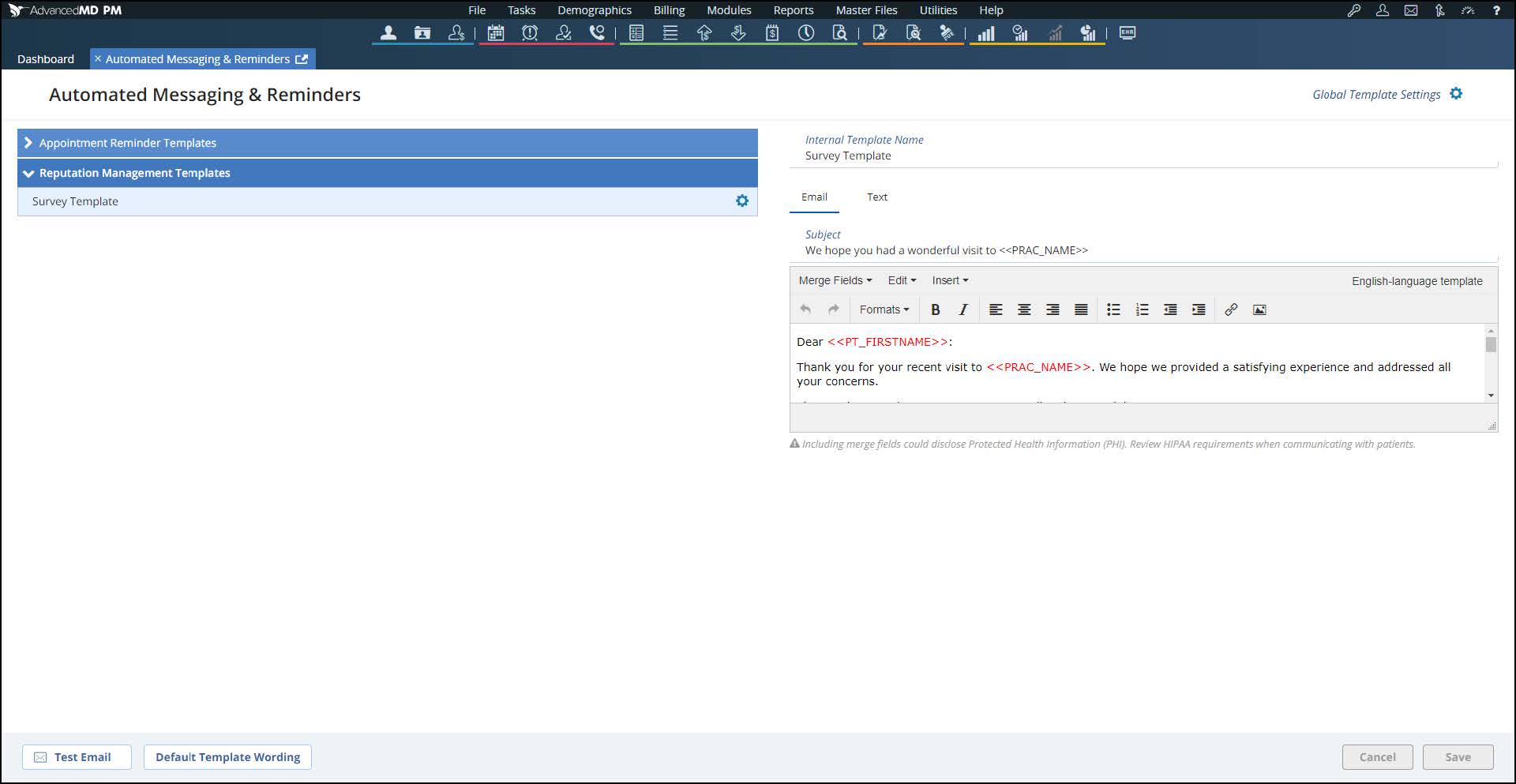Toggle bulleted list formatting
Screen dimensions: 1516x784
pyautogui.click(x=1113, y=309)
